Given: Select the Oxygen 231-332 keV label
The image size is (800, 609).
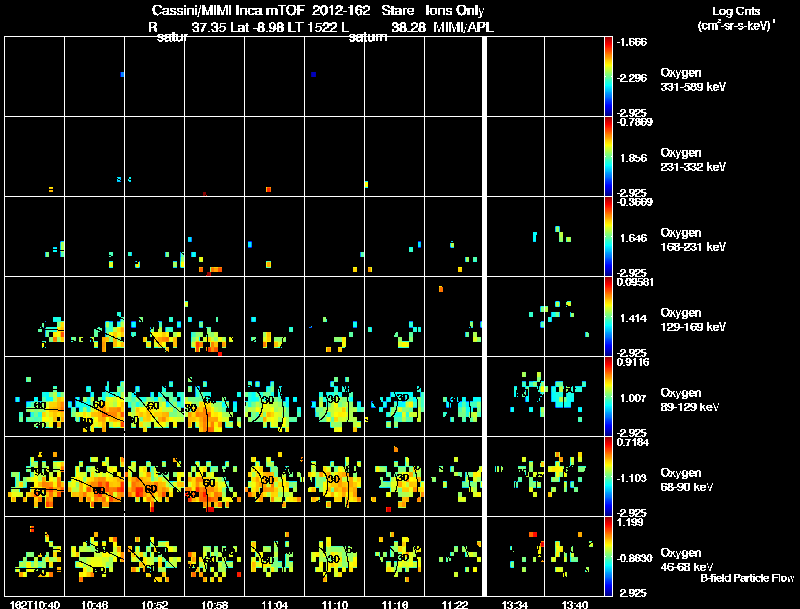Looking at the screenshot, I should tap(693, 160).
